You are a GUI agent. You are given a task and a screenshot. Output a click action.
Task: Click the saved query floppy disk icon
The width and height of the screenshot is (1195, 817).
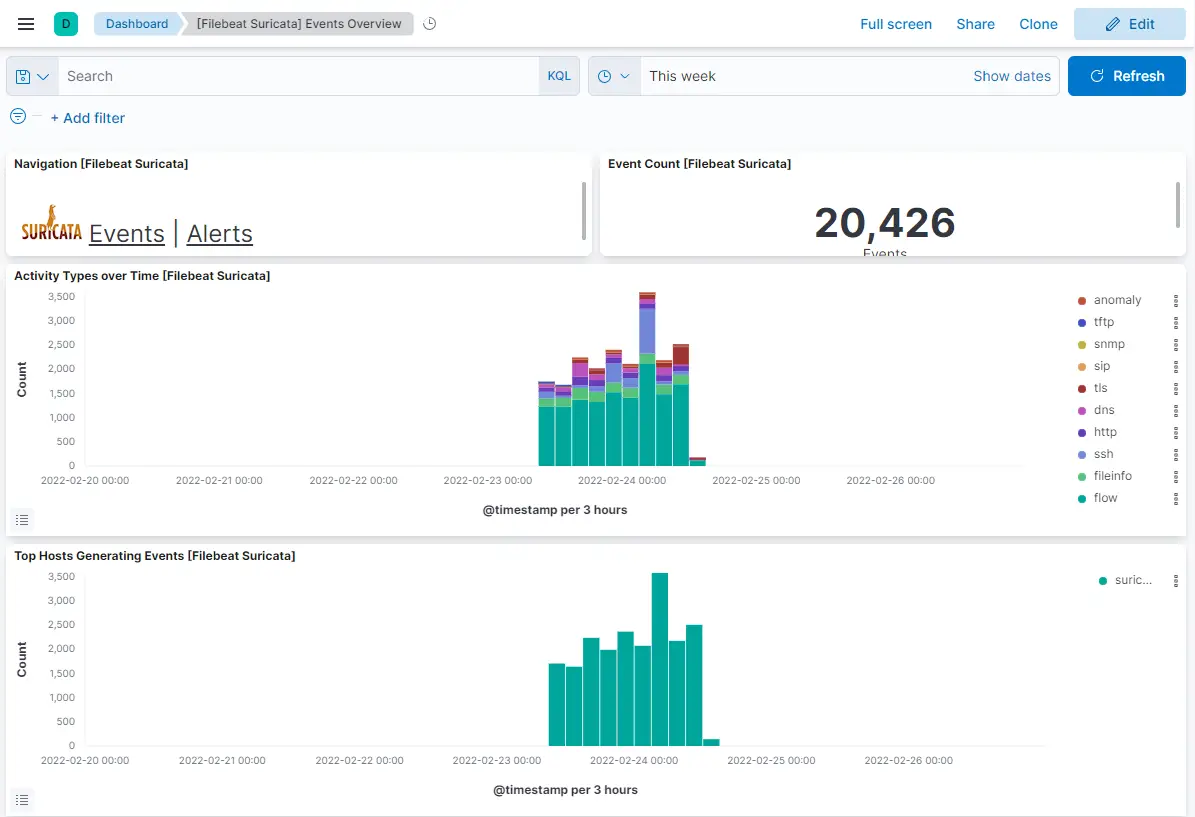[20, 76]
